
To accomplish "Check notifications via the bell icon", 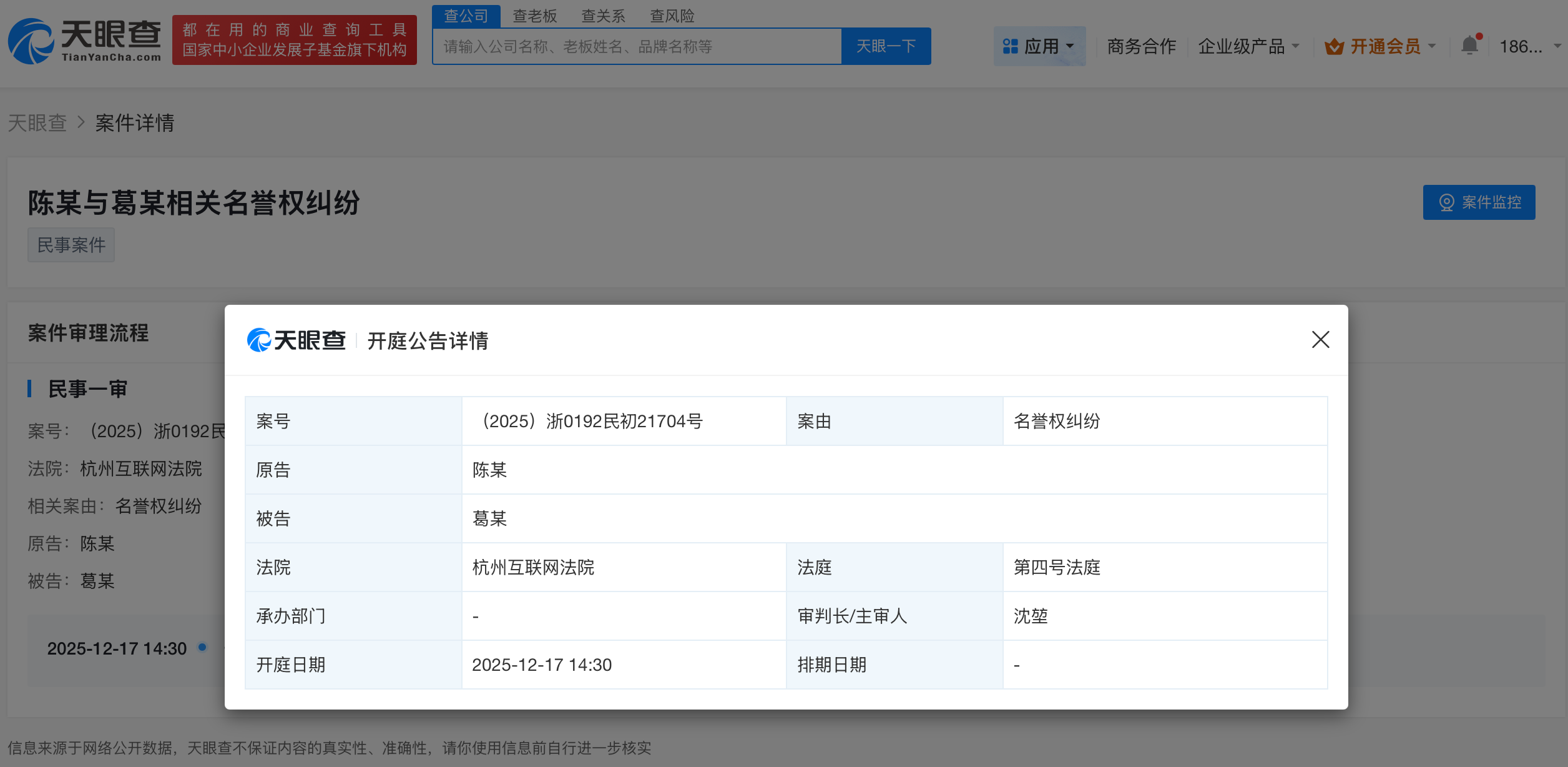I will 1470,46.
